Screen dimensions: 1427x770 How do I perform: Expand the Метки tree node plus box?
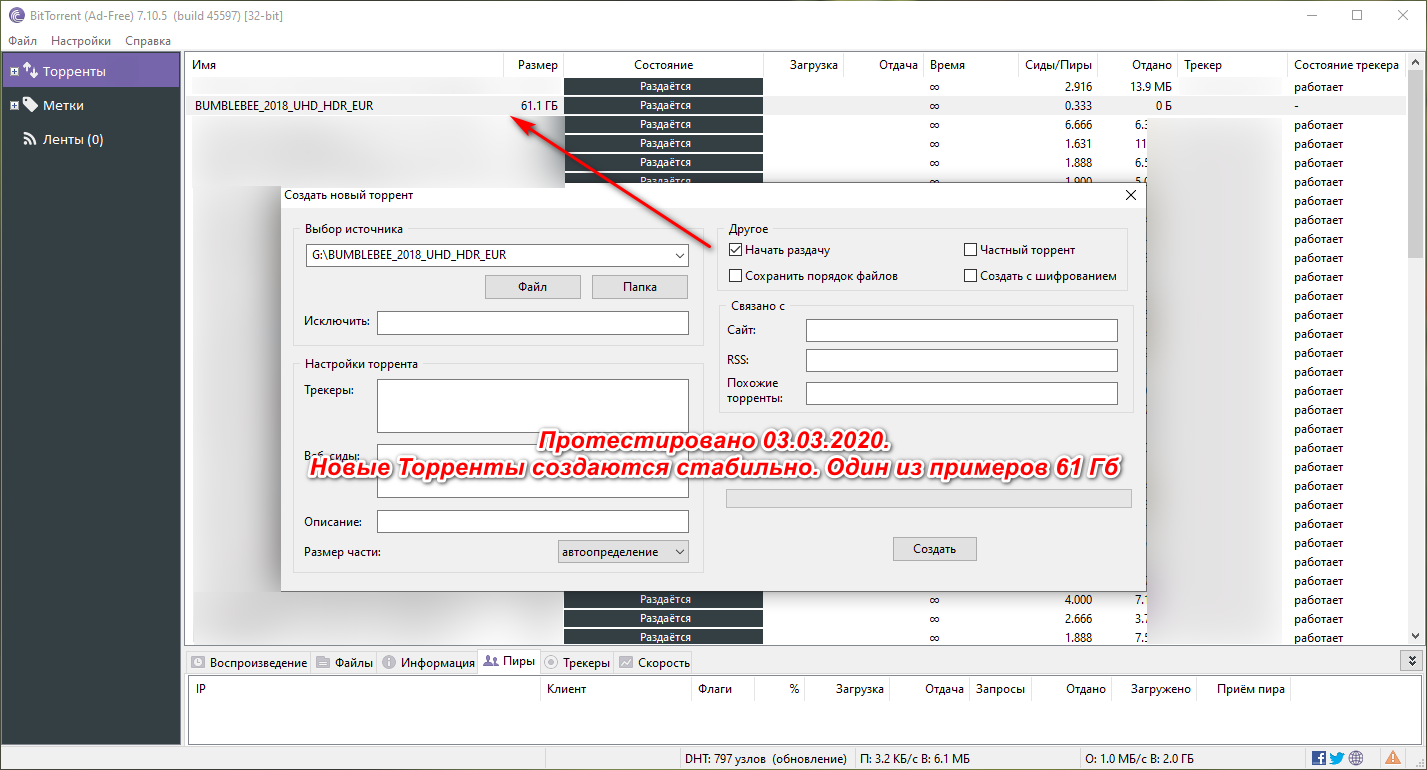pos(14,106)
